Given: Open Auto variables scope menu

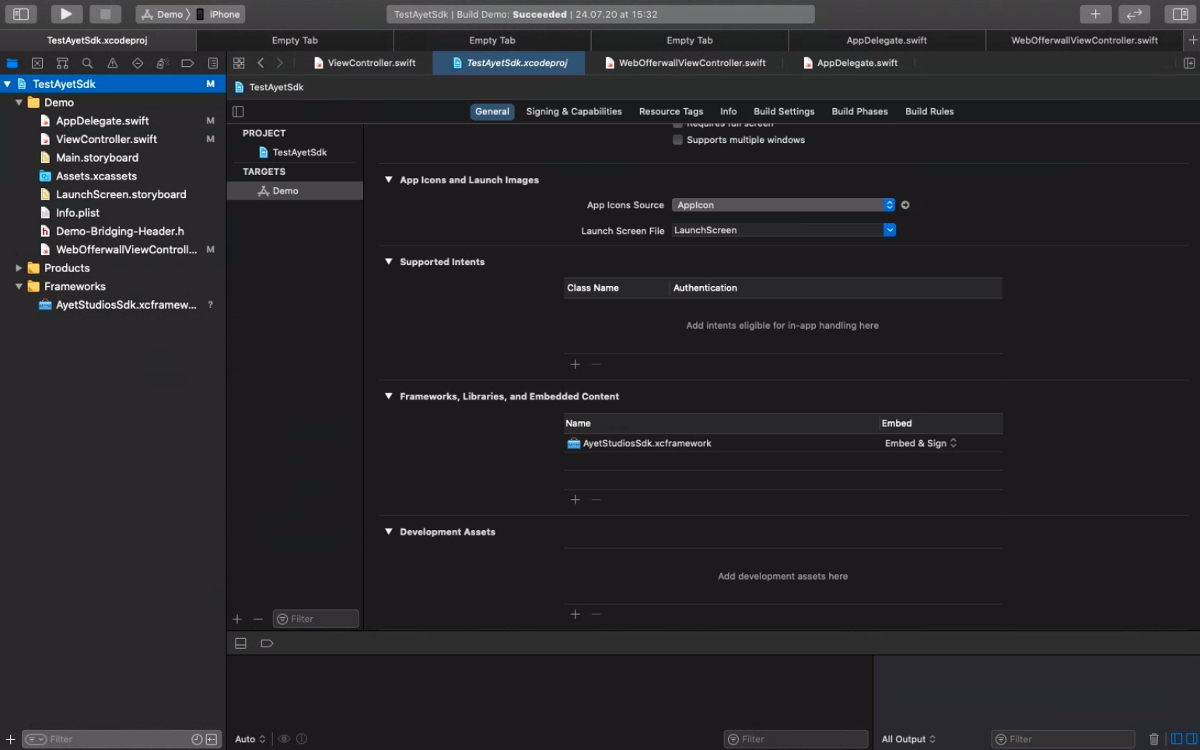Looking at the screenshot, I should (250, 739).
